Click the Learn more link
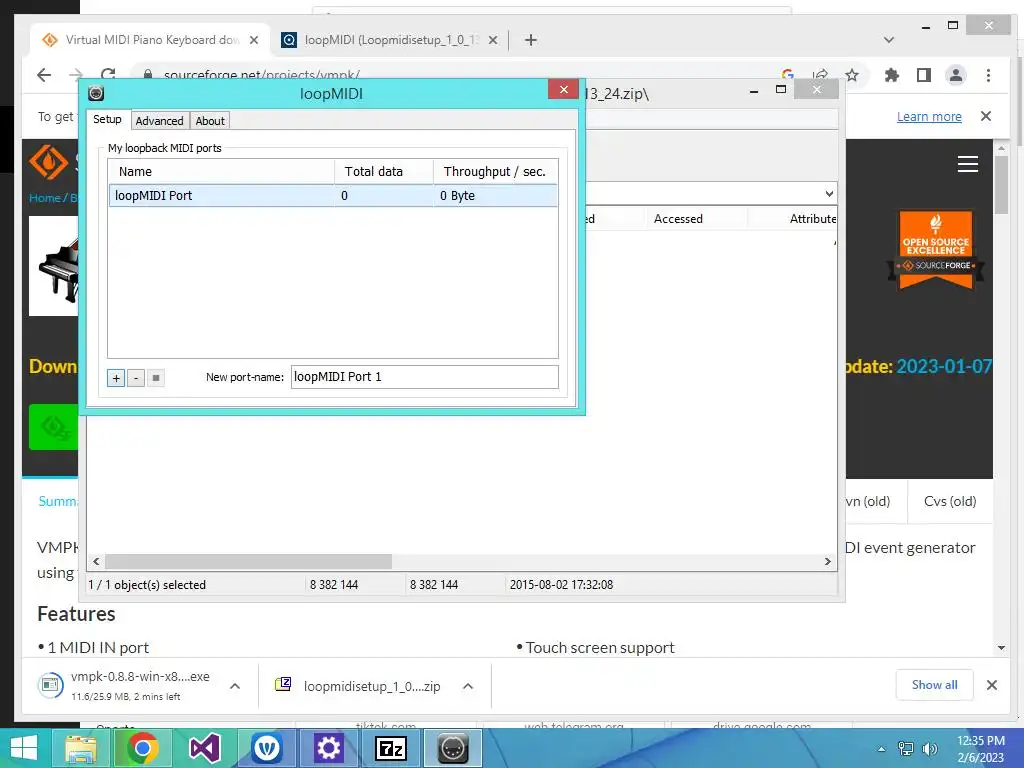Screen dimensions: 1024x768 coord(929,116)
